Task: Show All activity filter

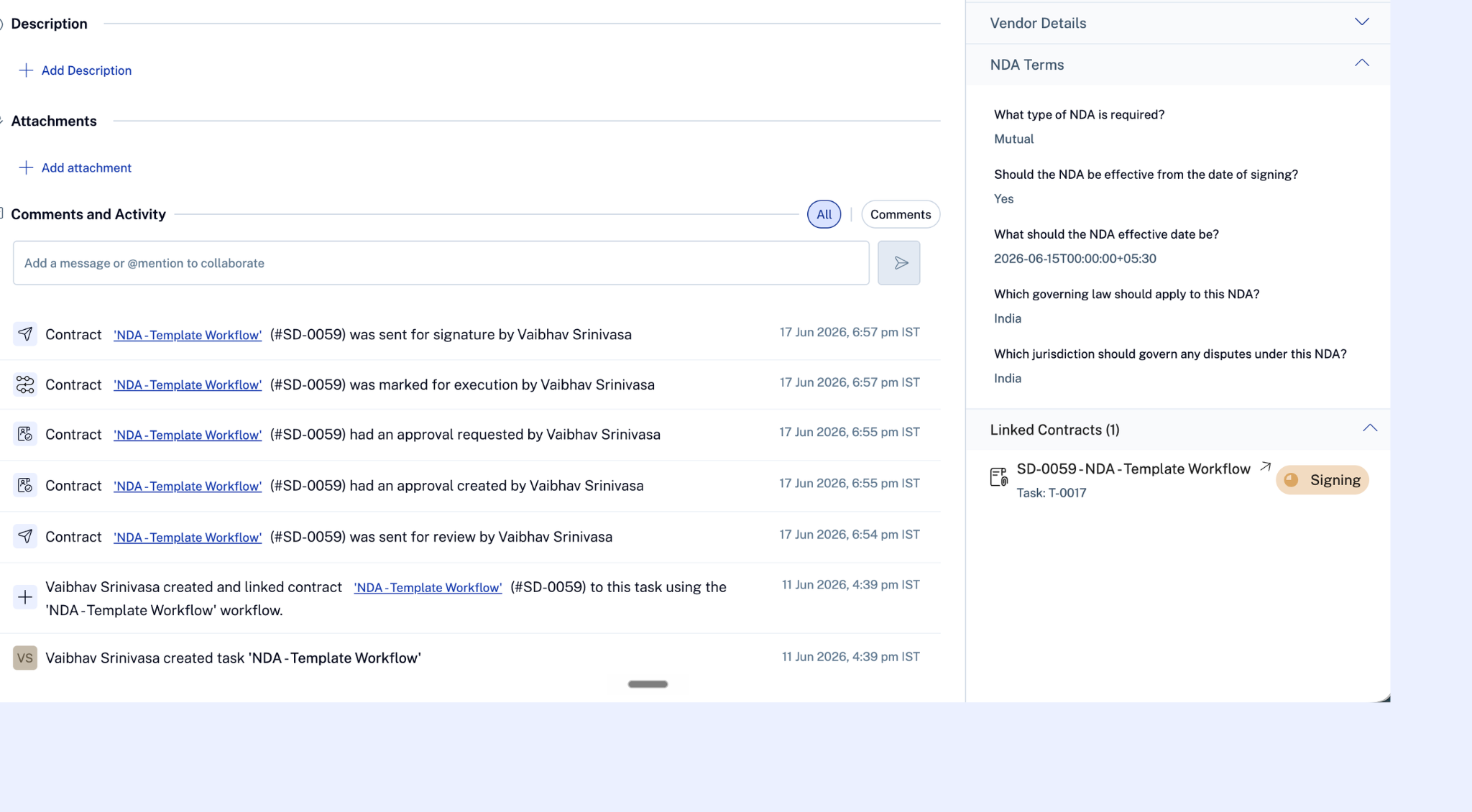Action: pos(824,214)
